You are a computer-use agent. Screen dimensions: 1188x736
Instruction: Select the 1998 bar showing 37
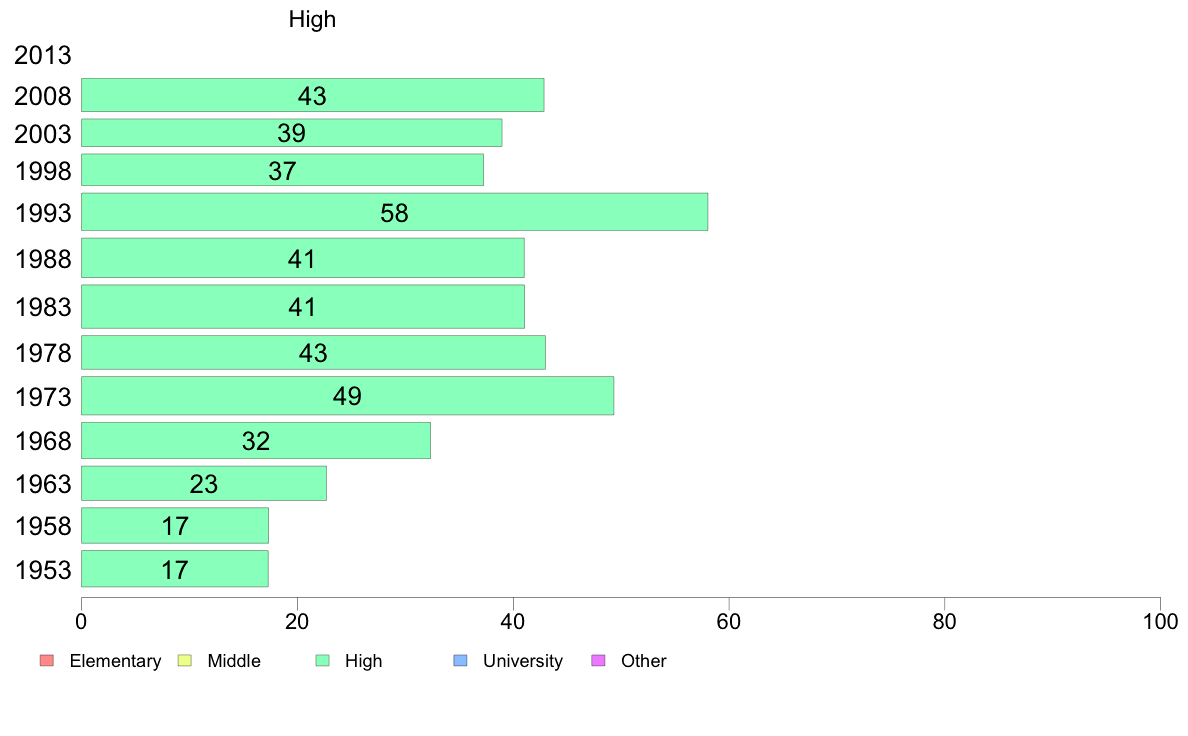click(283, 170)
